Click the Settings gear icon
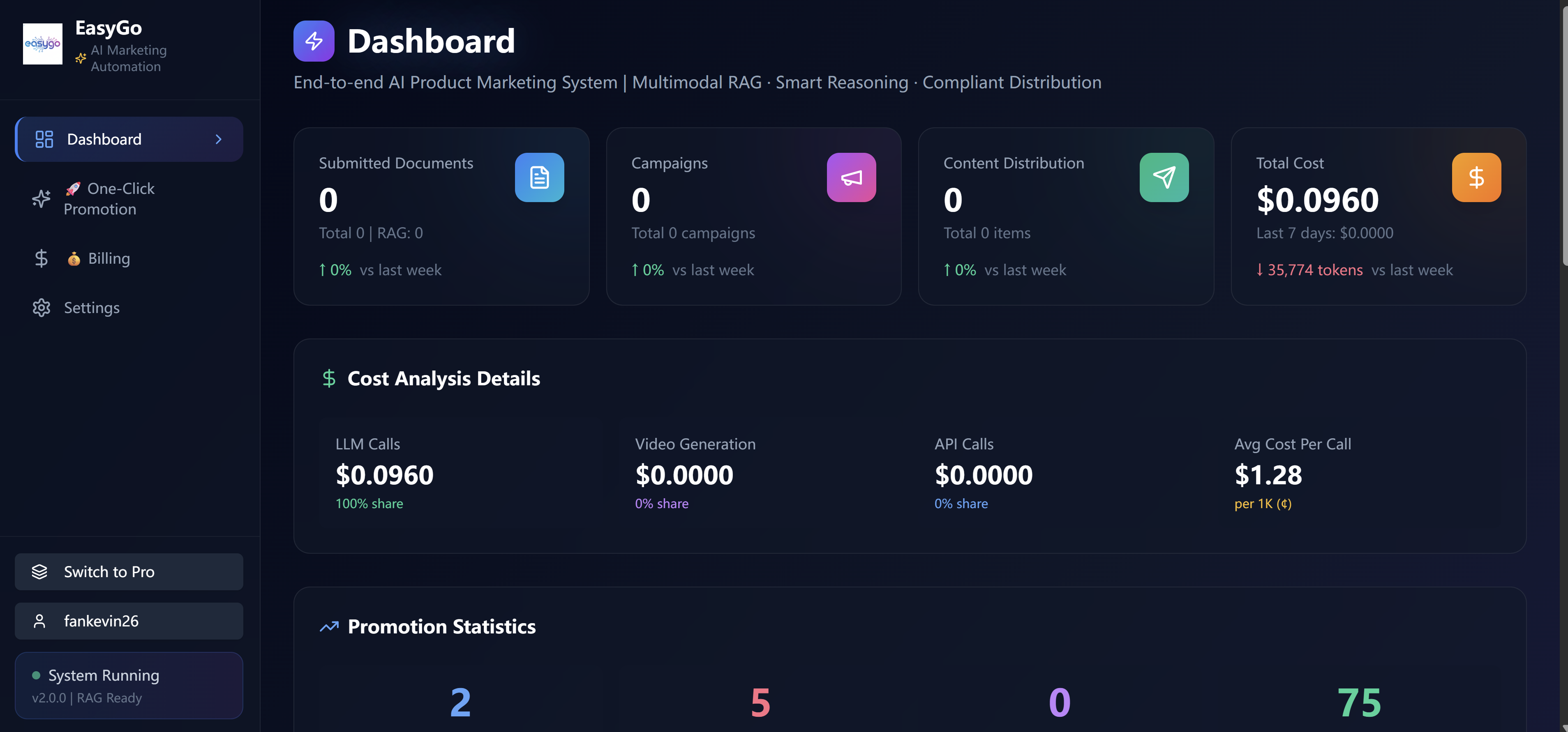Image resolution: width=1568 pixels, height=732 pixels. click(x=41, y=308)
